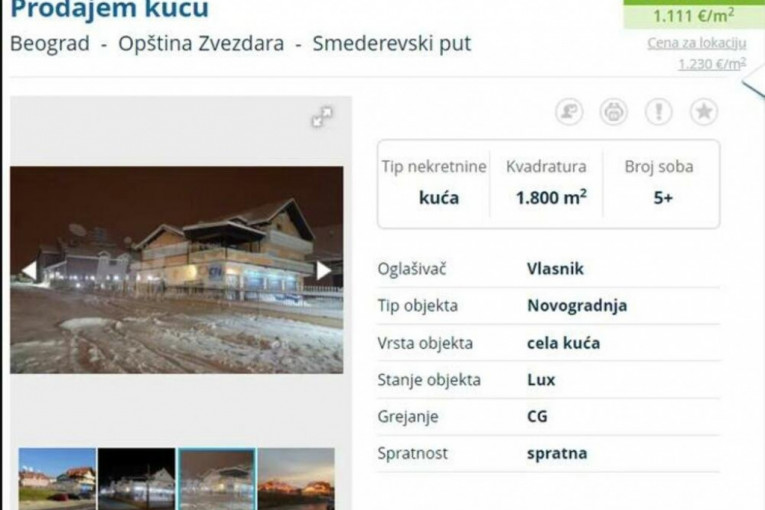765x510 pixels.
Task: Select the highlighted snowy house thumbnail
Action: (217, 479)
